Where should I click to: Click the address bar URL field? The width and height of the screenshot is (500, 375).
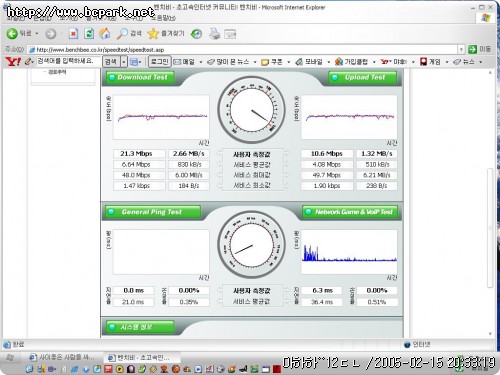247,50
